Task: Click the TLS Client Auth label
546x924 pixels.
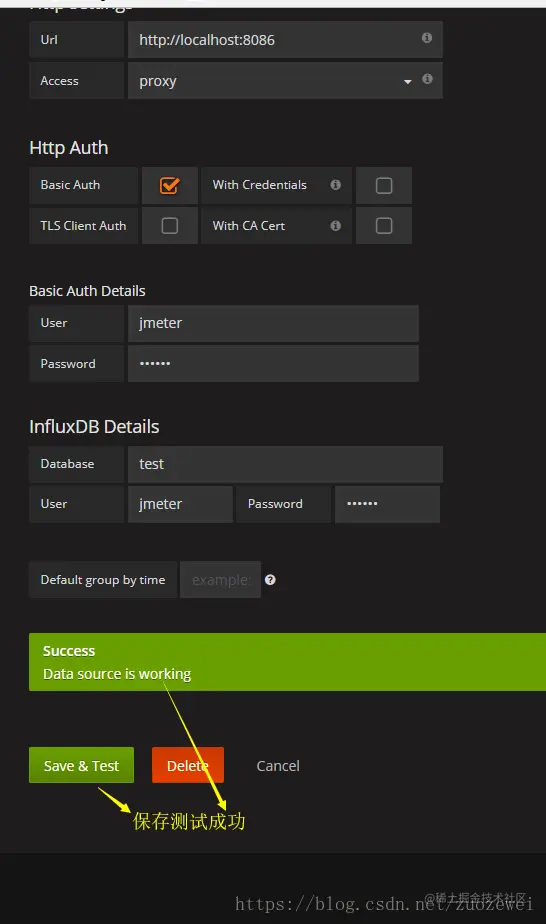Action: tap(83, 226)
